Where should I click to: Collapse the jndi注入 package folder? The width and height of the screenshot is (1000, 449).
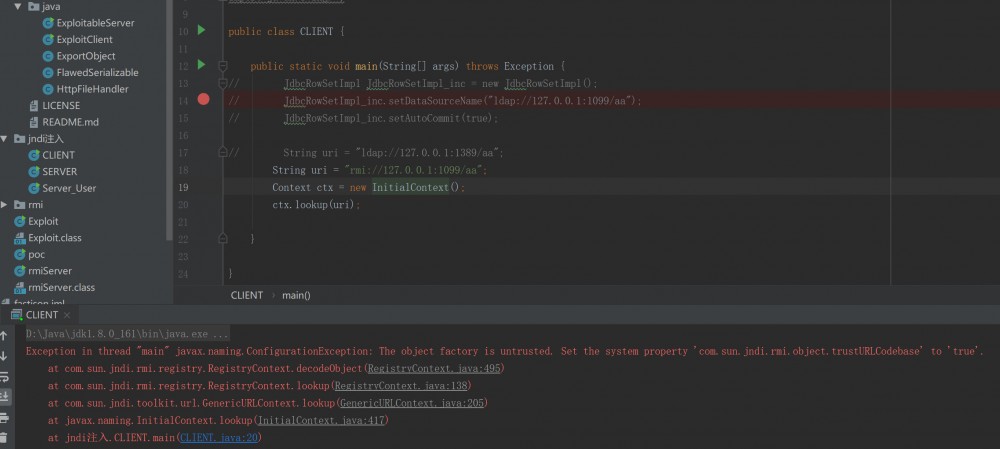pyautogui.click(x=5, y=139)
